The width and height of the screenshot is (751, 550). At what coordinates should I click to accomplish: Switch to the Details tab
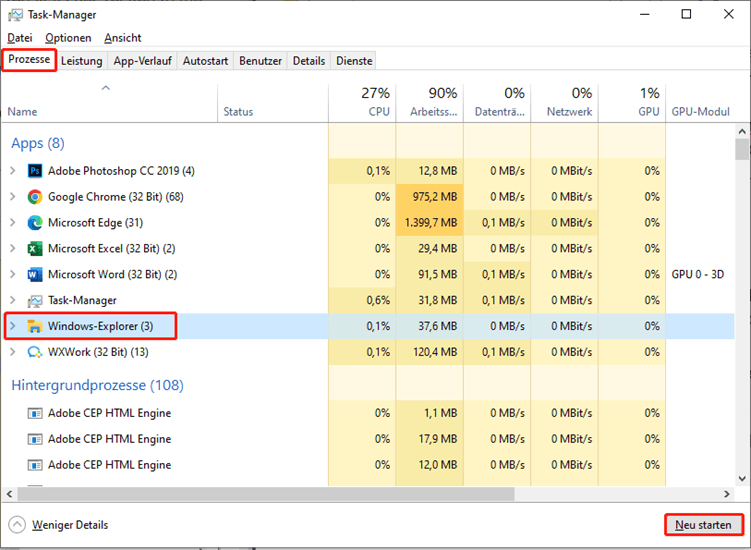click(309, 61)
